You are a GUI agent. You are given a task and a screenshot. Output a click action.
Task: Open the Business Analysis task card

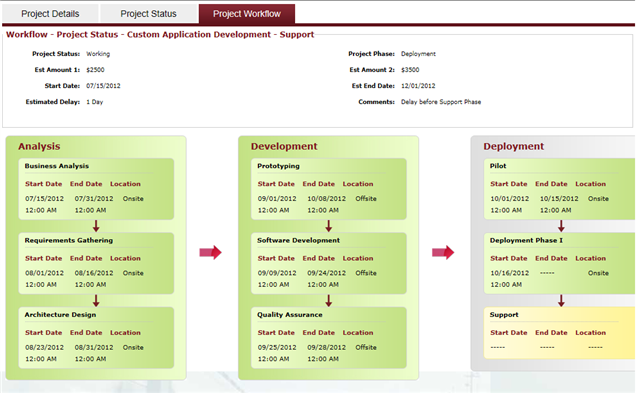click(x=96, y=189)
